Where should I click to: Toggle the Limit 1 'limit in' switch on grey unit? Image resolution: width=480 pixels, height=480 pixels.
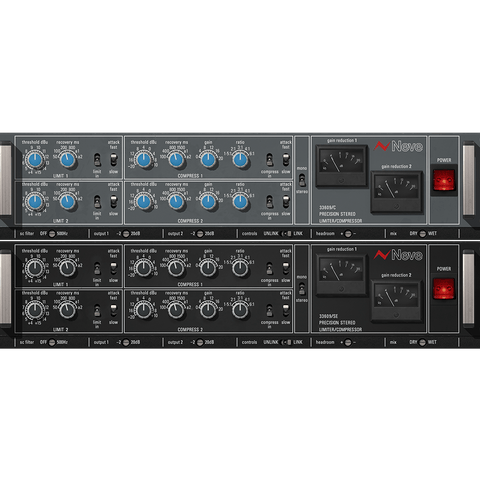(x=97, y=160)
